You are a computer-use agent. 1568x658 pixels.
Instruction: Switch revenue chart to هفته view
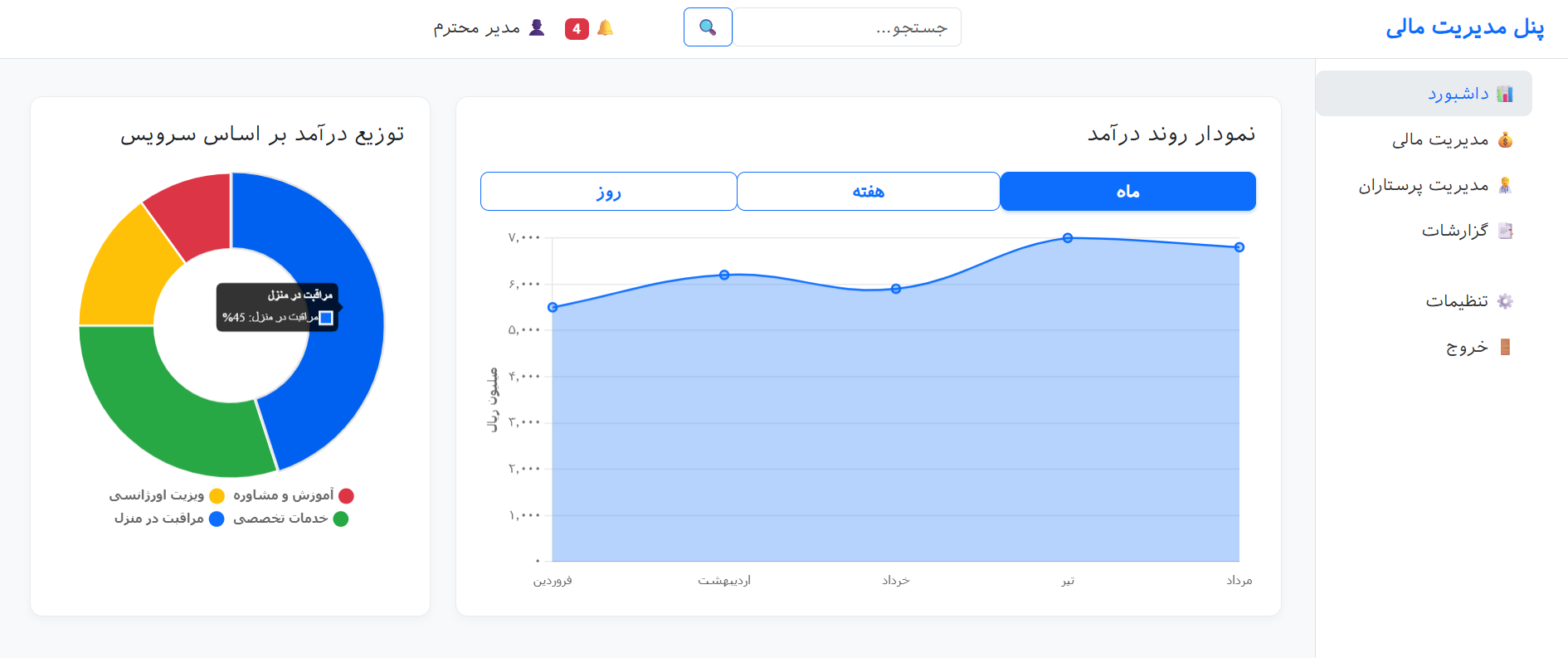(868, 192)
